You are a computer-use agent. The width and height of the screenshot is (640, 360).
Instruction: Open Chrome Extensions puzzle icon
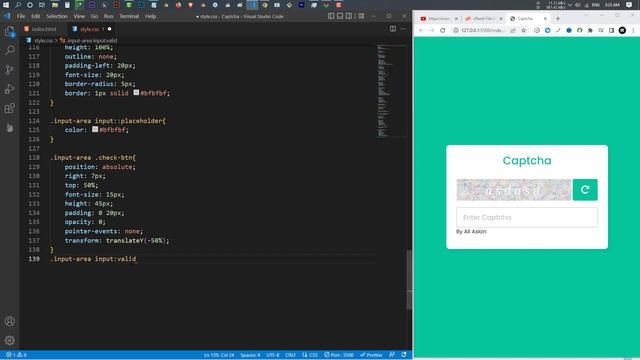pyautogui.click(x=590, y=31)
